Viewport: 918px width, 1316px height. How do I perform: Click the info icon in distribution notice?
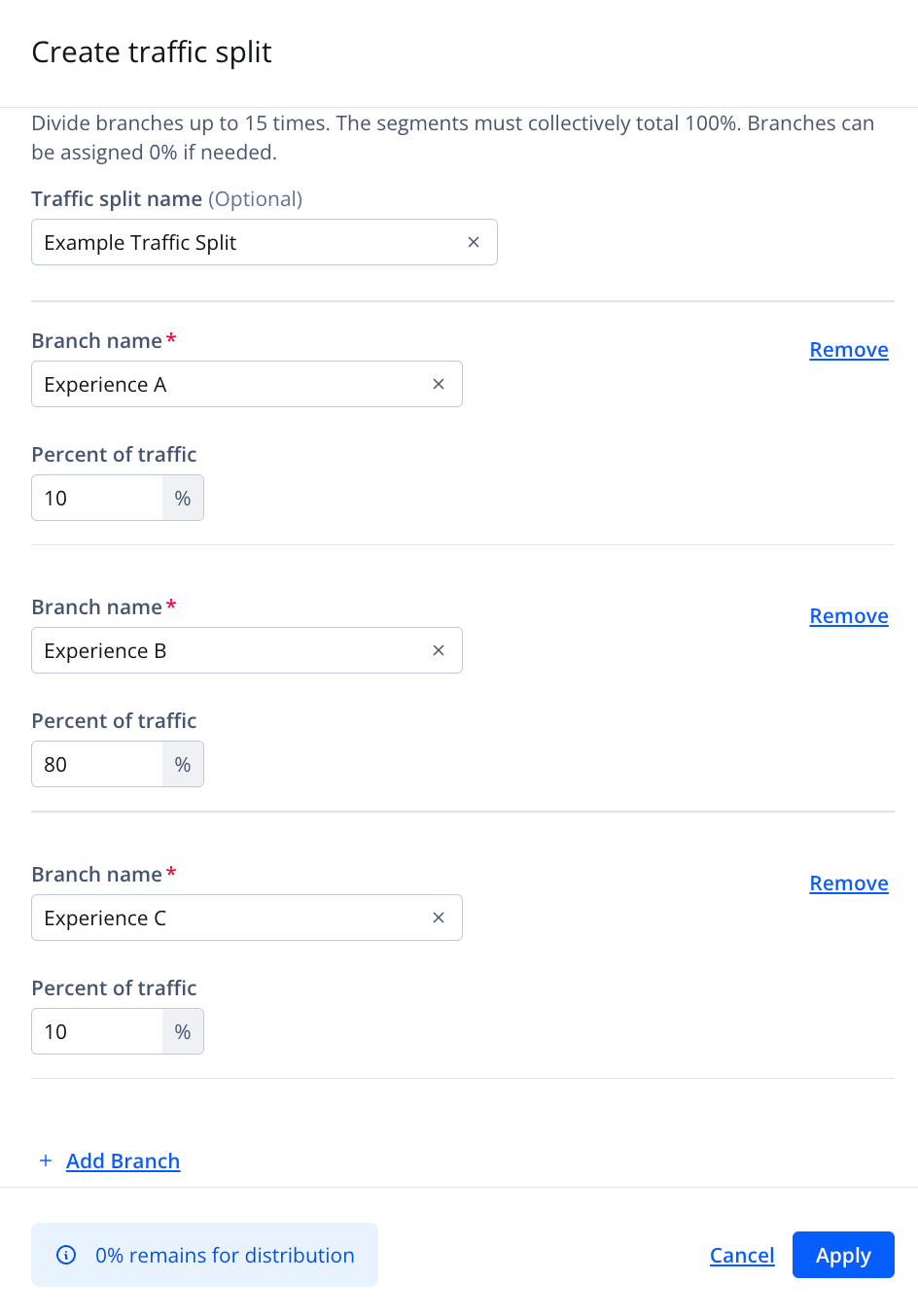point(66,1255)
